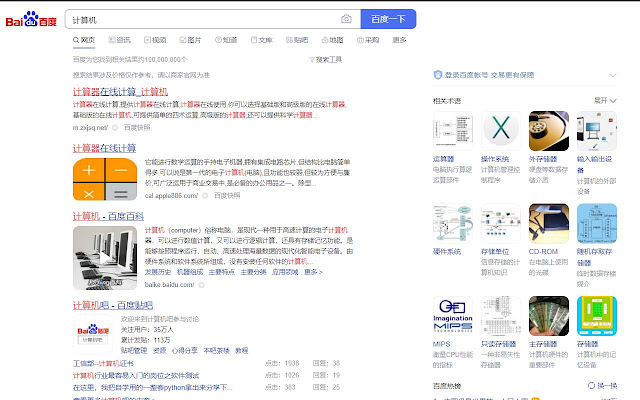
Task: Click the 操作系统 X logo thumbnail
Action: (x=501, y=131)
